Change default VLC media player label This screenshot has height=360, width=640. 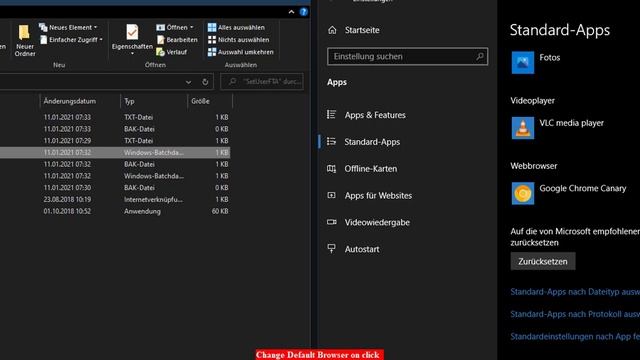click(571, 123)
